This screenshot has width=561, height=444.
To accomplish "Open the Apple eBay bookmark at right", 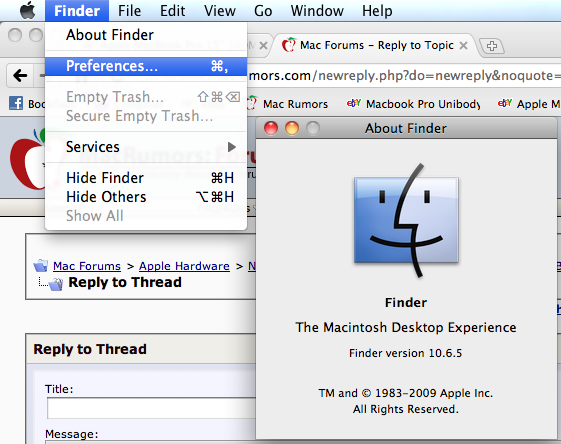I will 529,104.
